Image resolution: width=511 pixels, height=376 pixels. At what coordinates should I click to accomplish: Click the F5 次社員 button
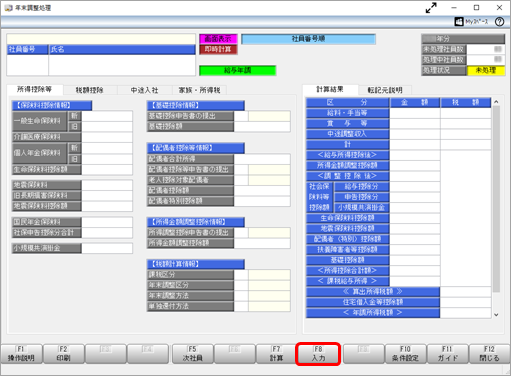click(x=192, y=354)
